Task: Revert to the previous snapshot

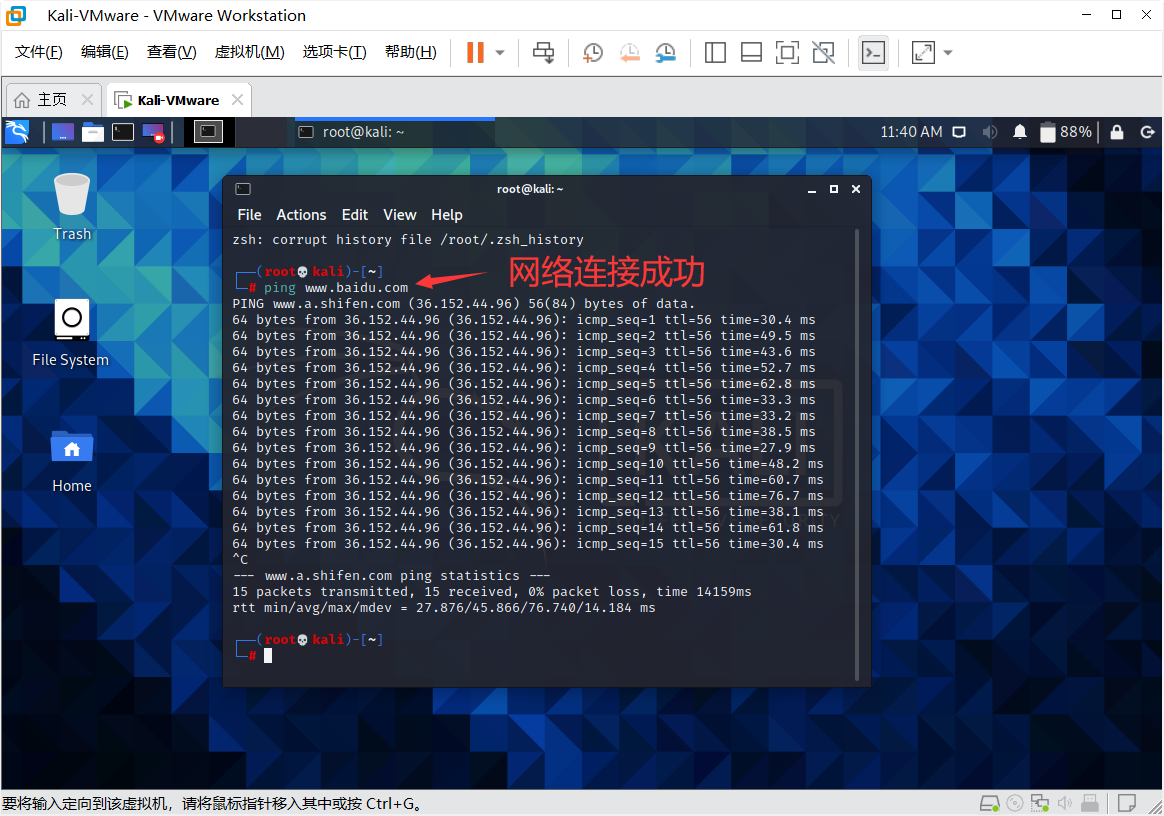Action: click(x=630, y=53)
